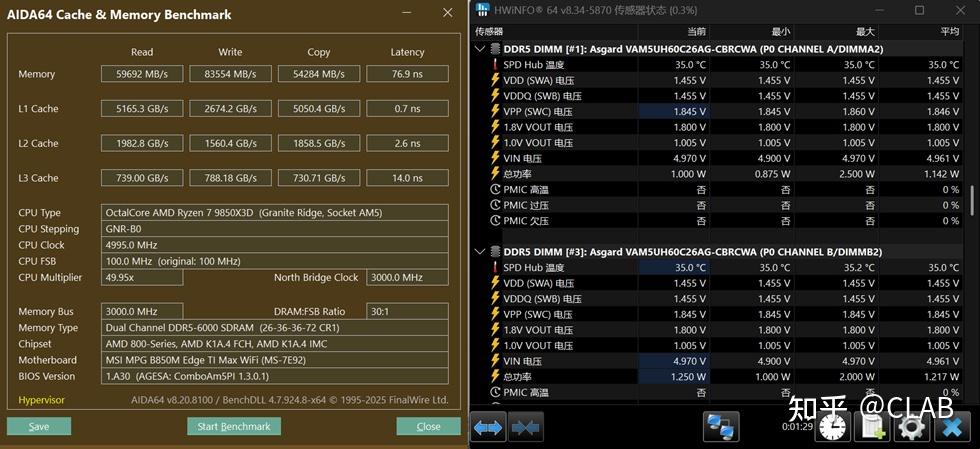Open HWiNFO sensor settings gear icon
Viewport: 980px width, 449px height.
click(x=911, y=428)
